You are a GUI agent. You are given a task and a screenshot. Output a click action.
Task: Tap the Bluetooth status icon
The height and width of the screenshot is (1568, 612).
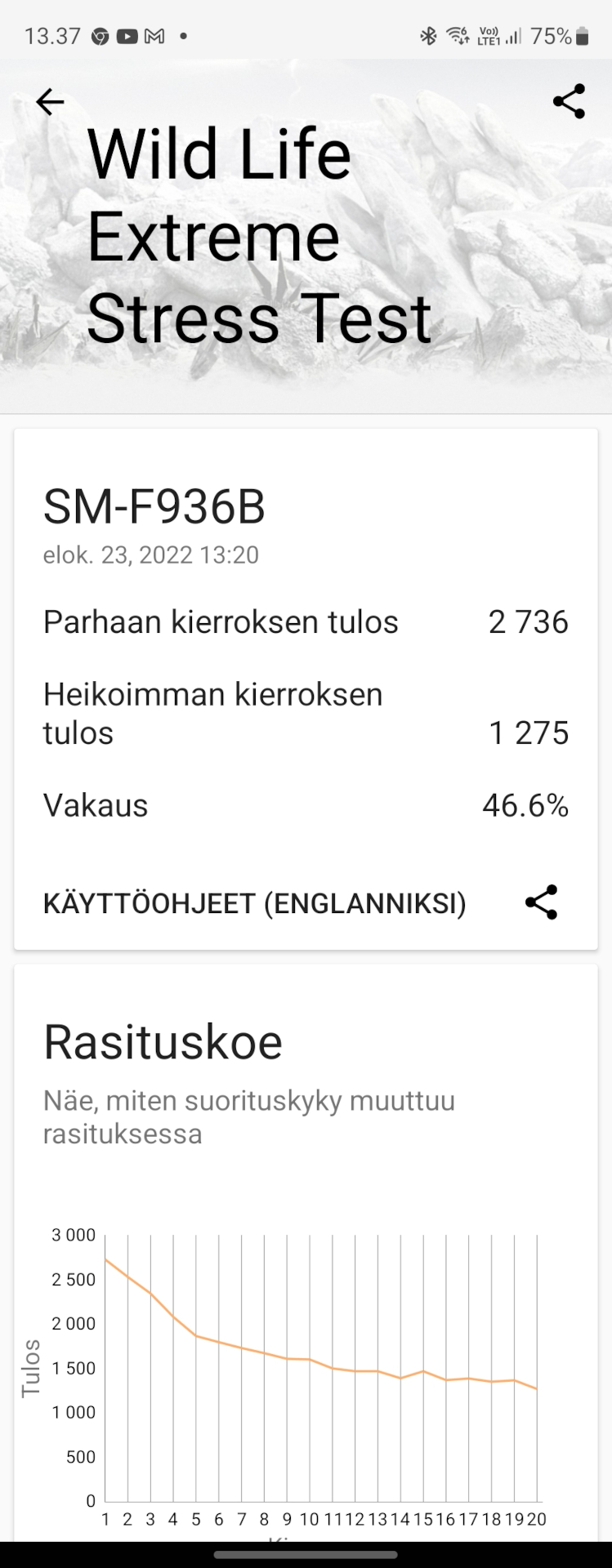[x=428, y=36]
